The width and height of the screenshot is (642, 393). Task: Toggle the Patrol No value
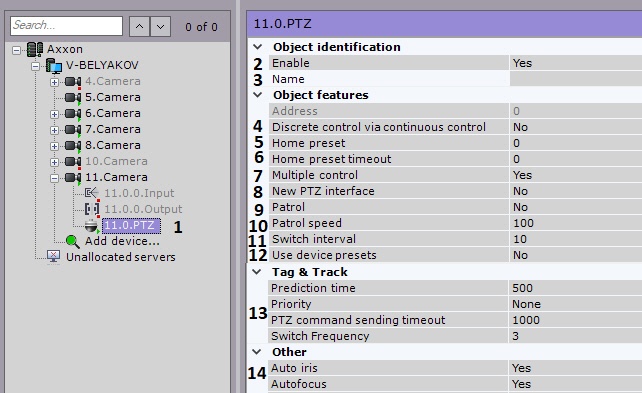576,207
